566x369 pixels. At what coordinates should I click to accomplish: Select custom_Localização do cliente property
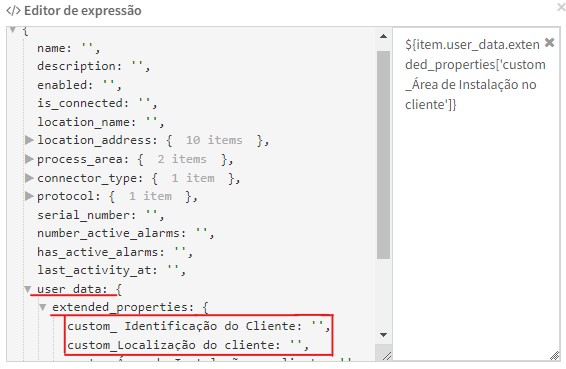click(174, 345)
